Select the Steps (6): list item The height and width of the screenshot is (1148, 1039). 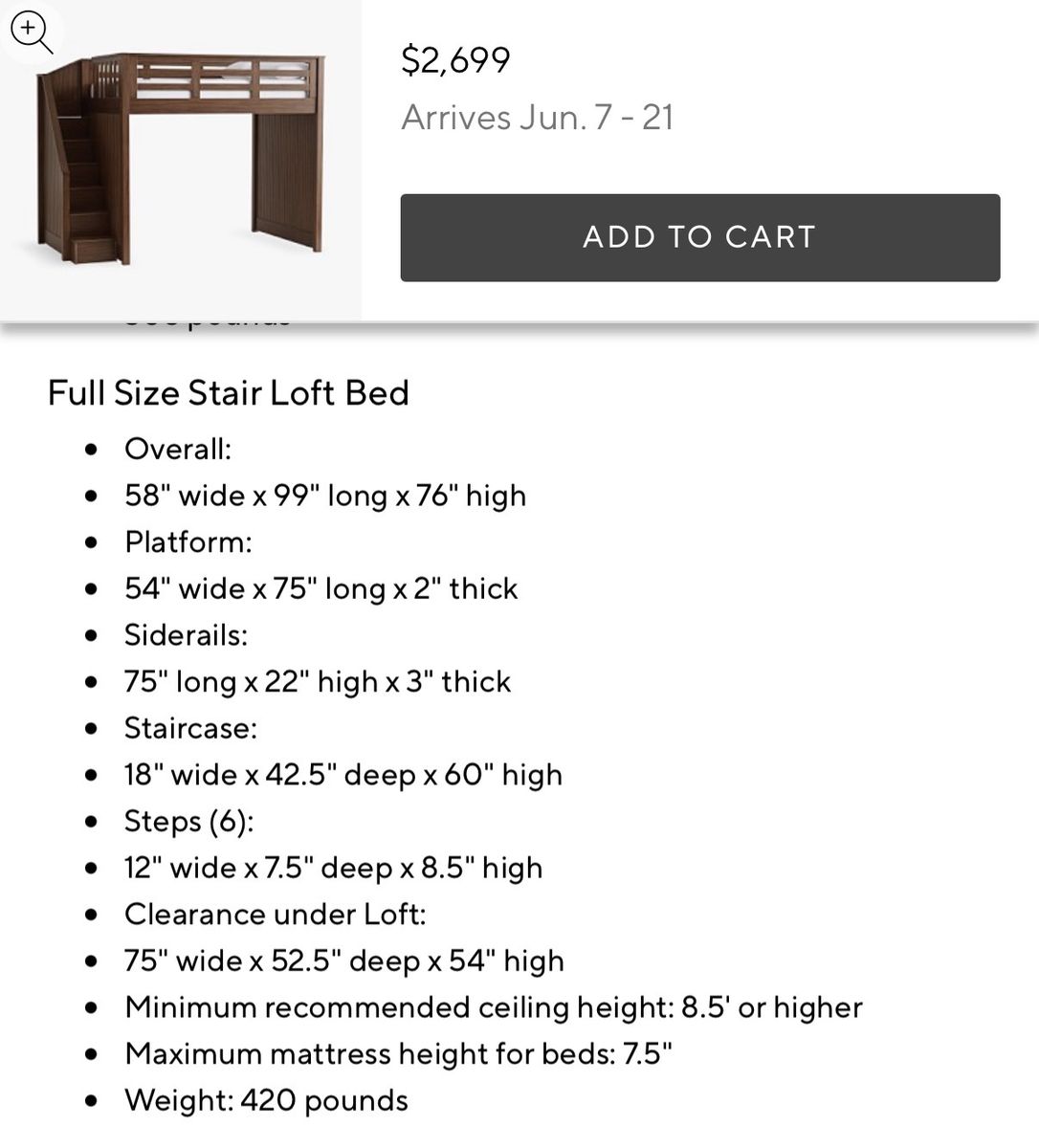point(189,821)
